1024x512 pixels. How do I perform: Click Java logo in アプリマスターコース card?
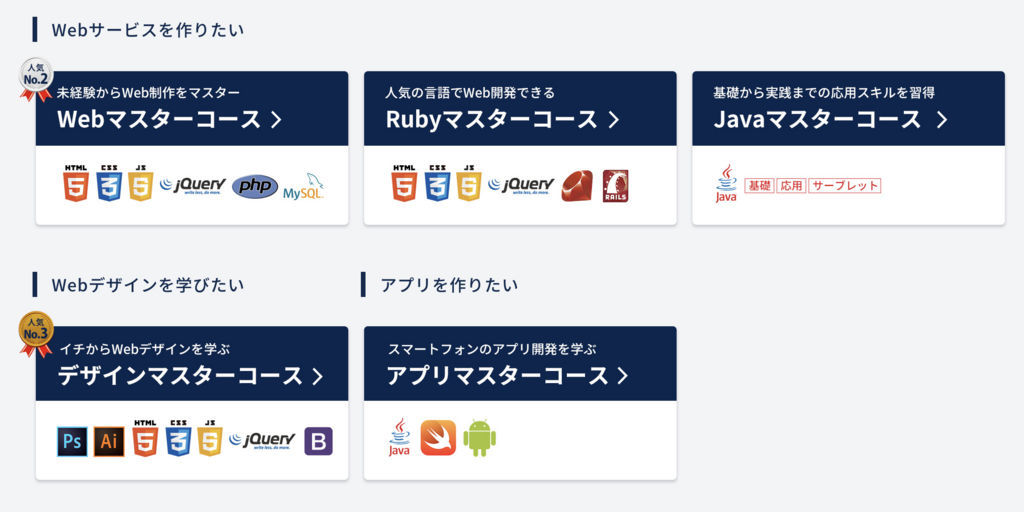[x=399, y=438]
